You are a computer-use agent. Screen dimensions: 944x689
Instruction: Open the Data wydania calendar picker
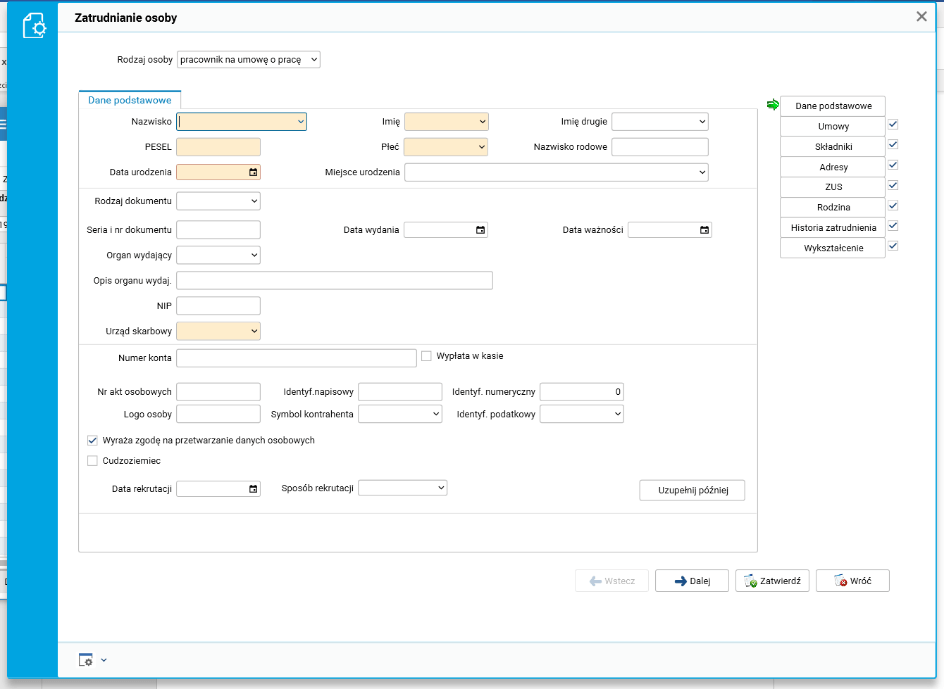click(480, 230)
